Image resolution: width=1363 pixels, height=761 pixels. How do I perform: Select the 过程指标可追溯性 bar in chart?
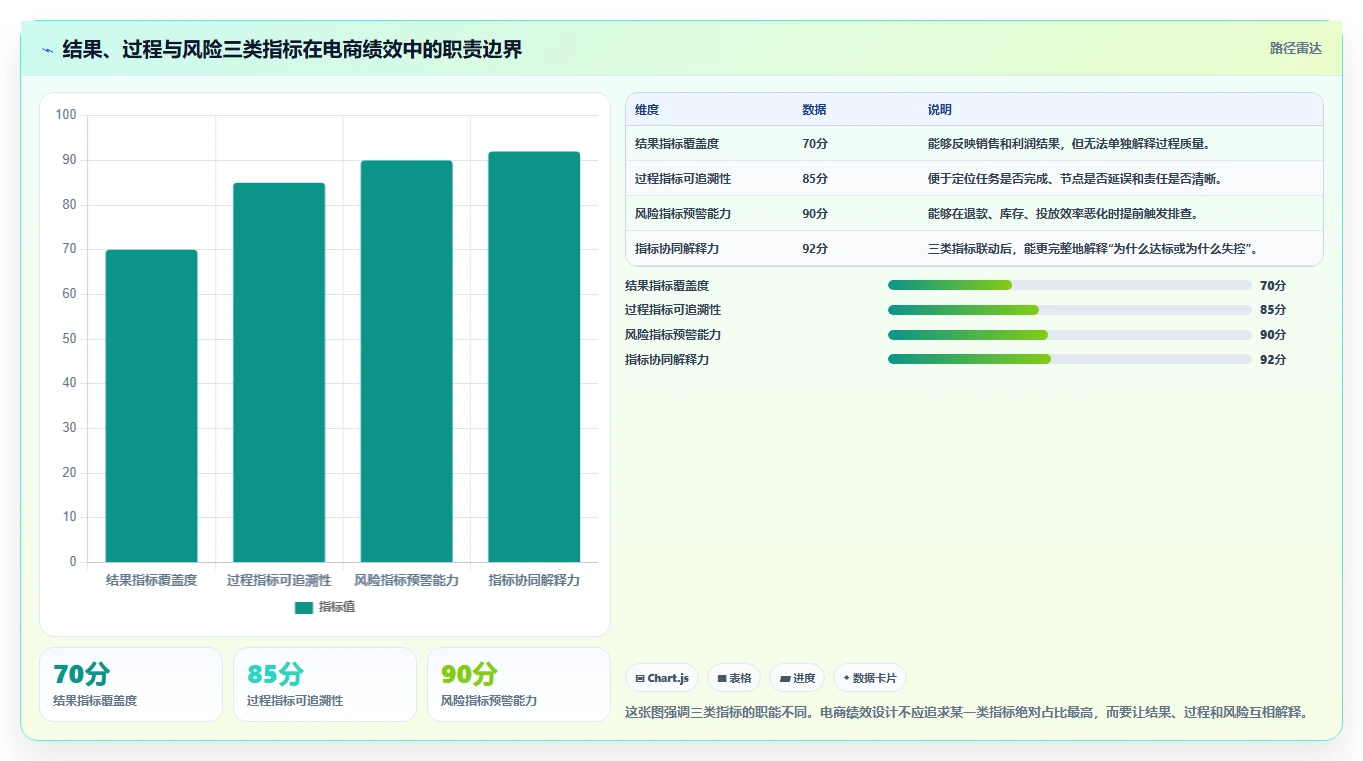(279, 372)
